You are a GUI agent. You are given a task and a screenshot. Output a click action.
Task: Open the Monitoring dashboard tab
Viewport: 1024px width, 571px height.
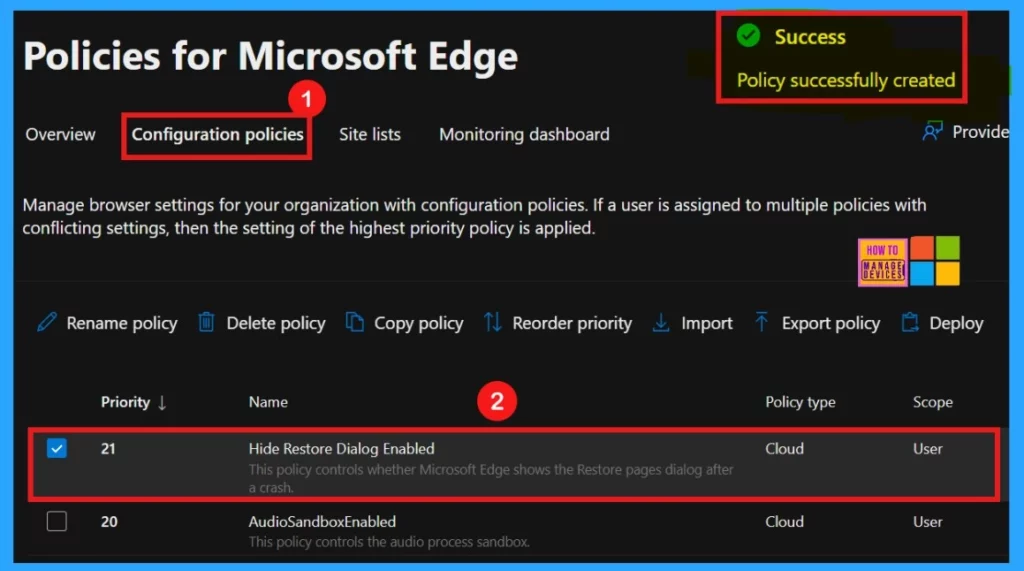[524, 134]
